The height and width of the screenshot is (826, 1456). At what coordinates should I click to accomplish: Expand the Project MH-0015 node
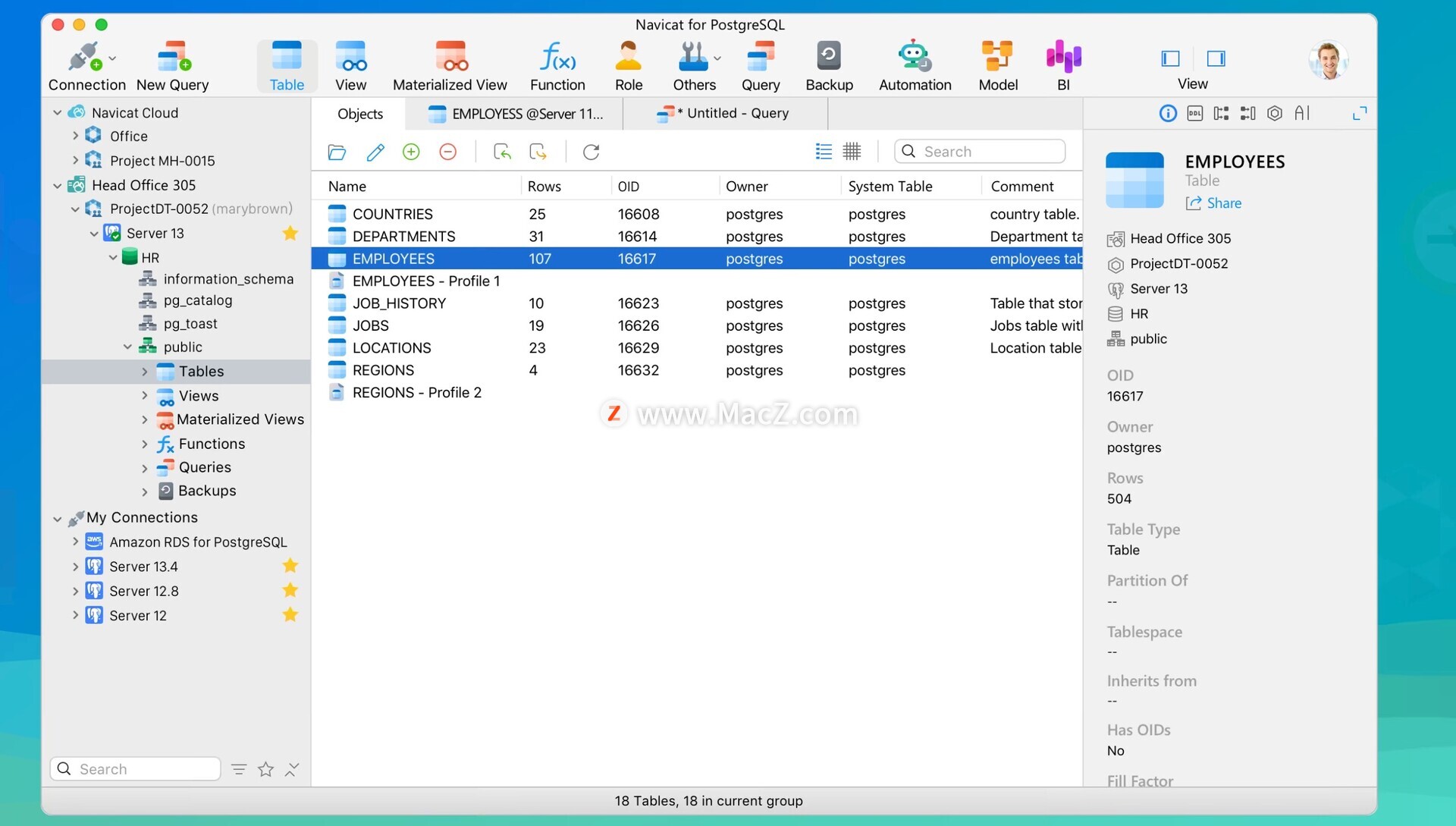(x=75, y=161)
